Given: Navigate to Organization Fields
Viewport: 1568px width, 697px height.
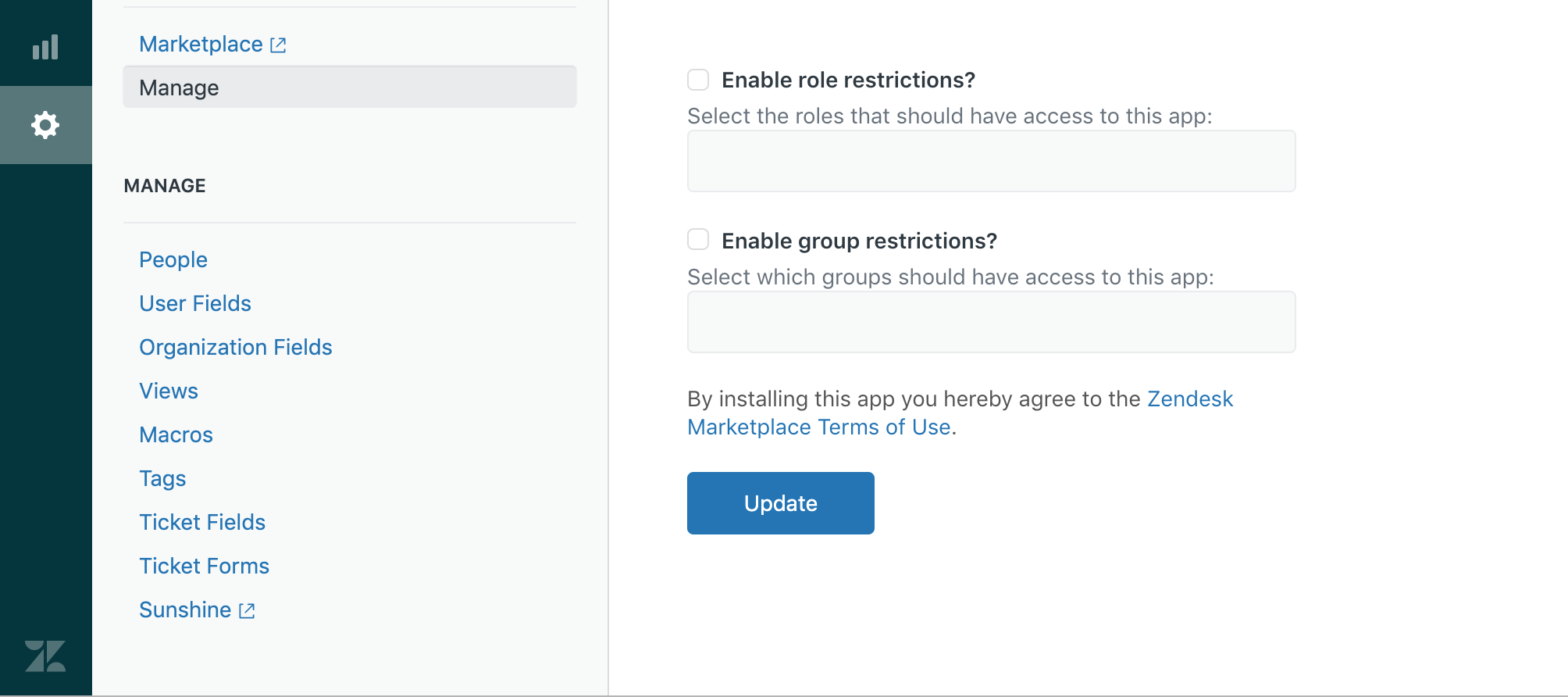Looking at the screenshot, I should (x=236, y=348).
